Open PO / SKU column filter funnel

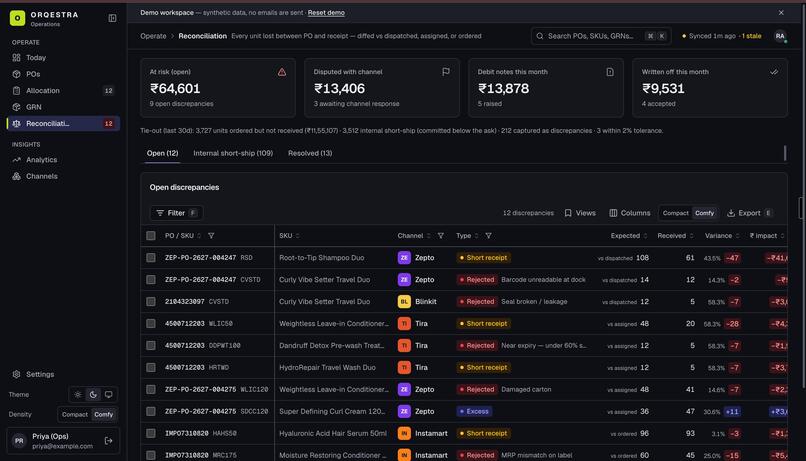pos(211,235)
